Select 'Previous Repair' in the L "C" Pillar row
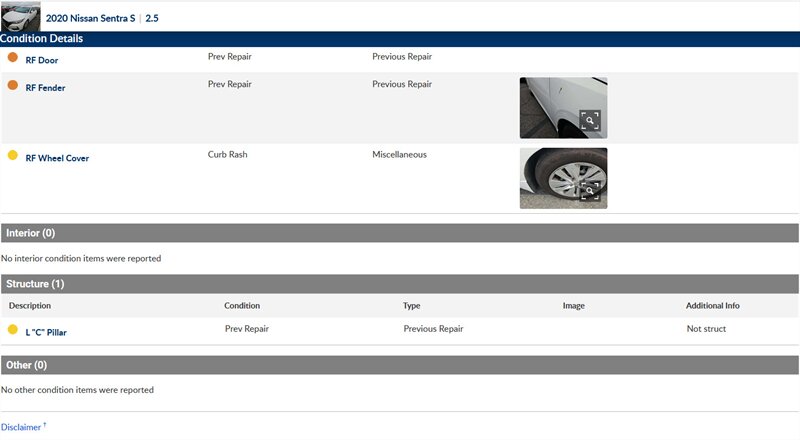This screenshot has height=440, width=800. [433, 329]
